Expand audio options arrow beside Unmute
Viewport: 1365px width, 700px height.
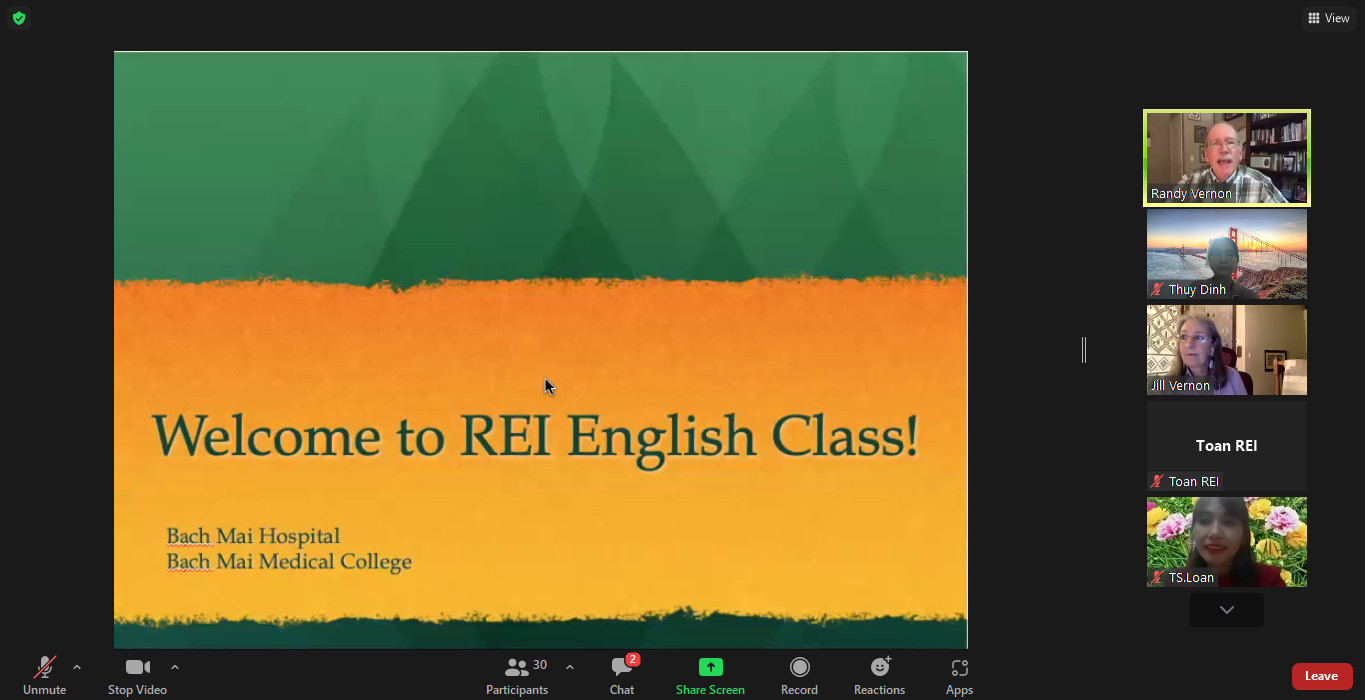point(77,667)
